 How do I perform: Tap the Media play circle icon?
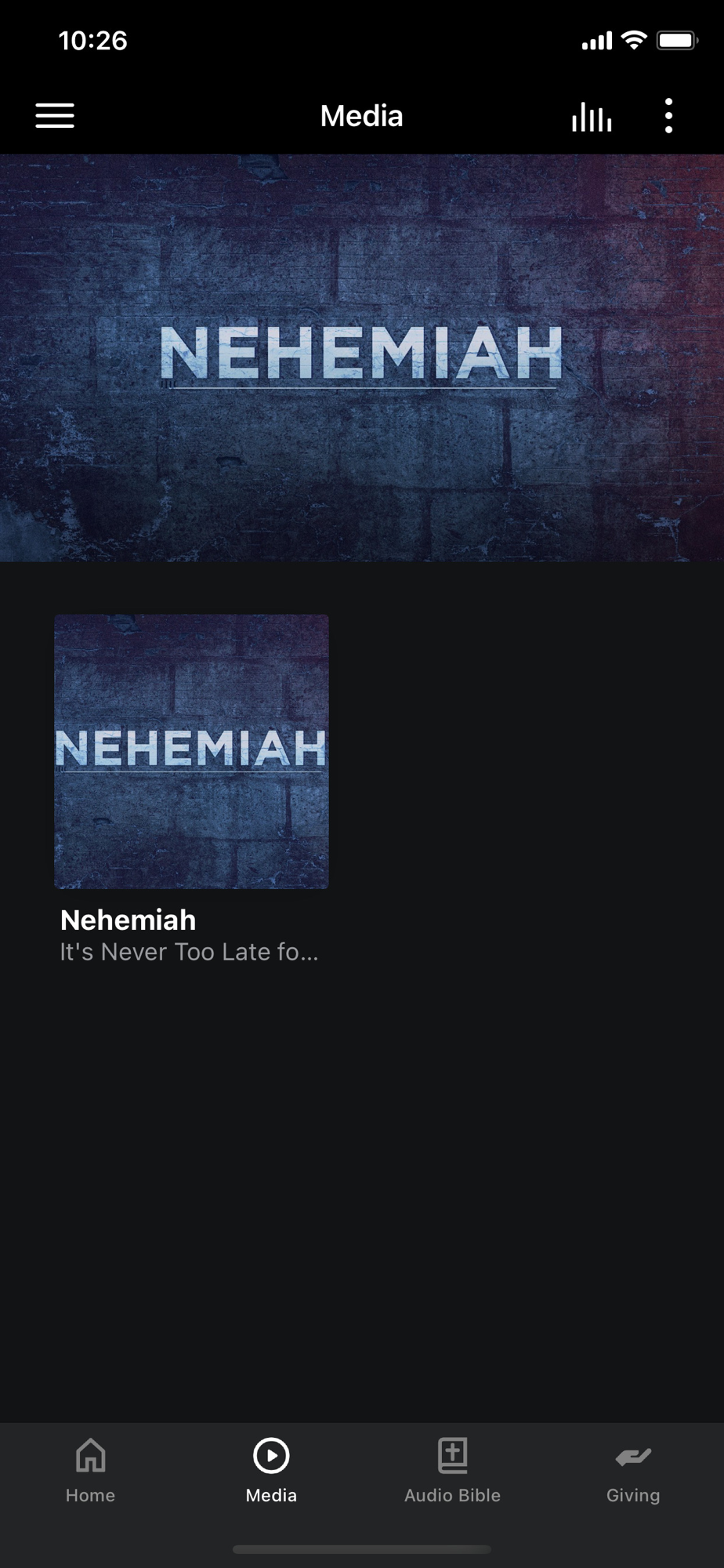[x=271, y=1456]
